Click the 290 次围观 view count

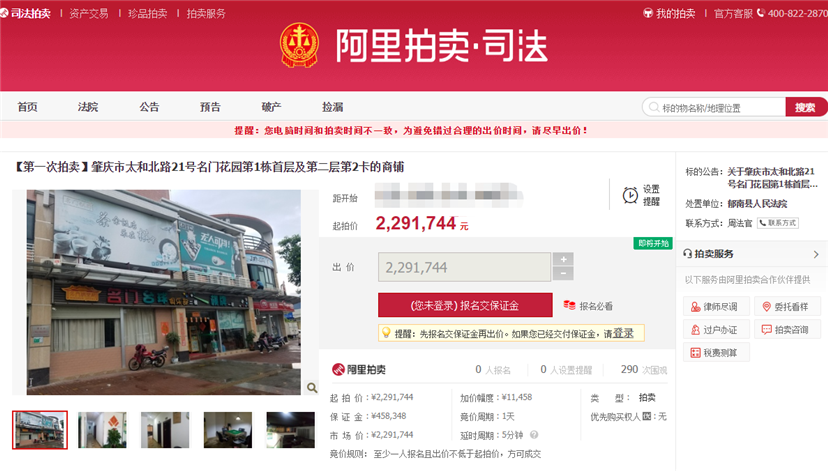[644, 370]
